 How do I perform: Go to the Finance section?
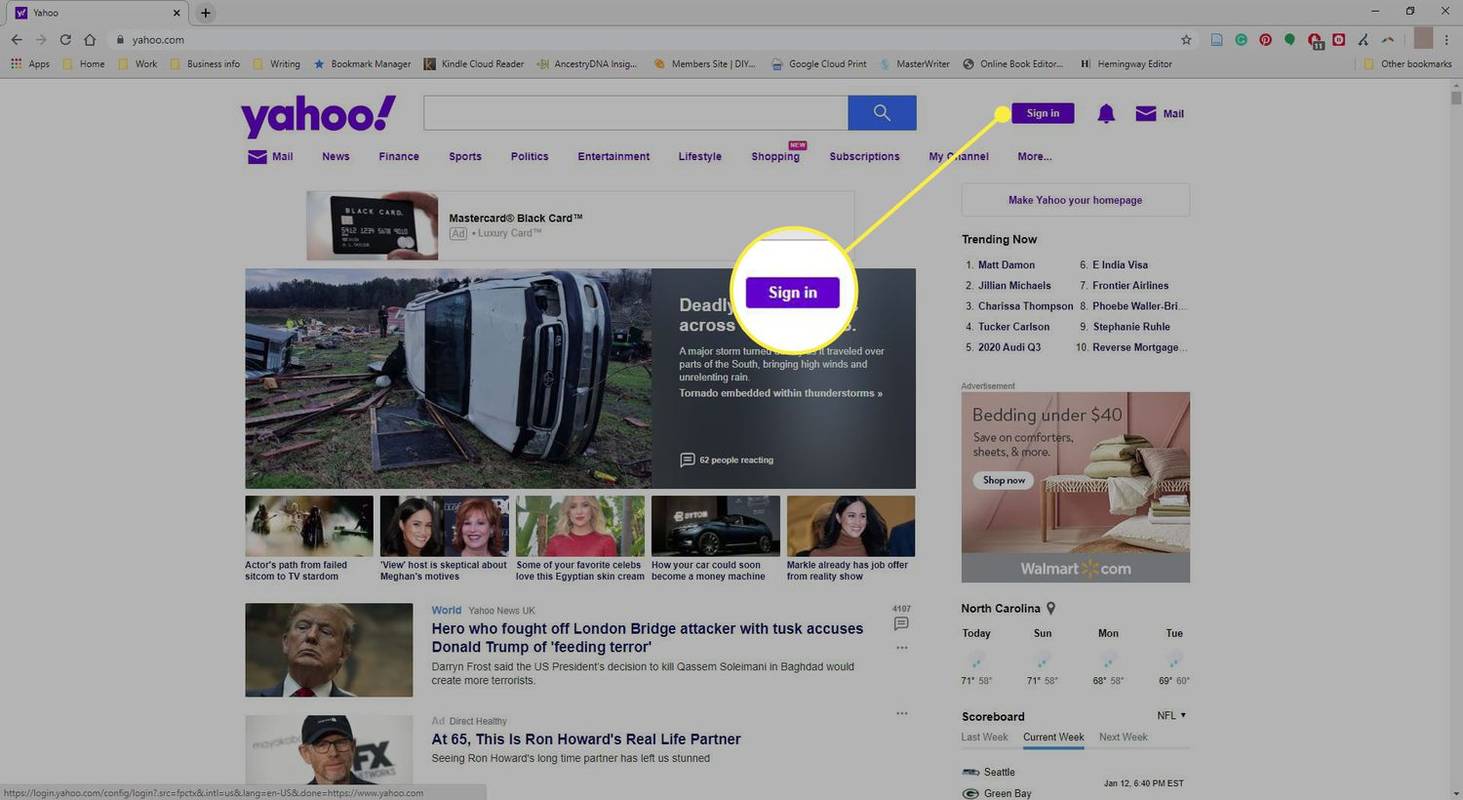[x=399, y=157]
